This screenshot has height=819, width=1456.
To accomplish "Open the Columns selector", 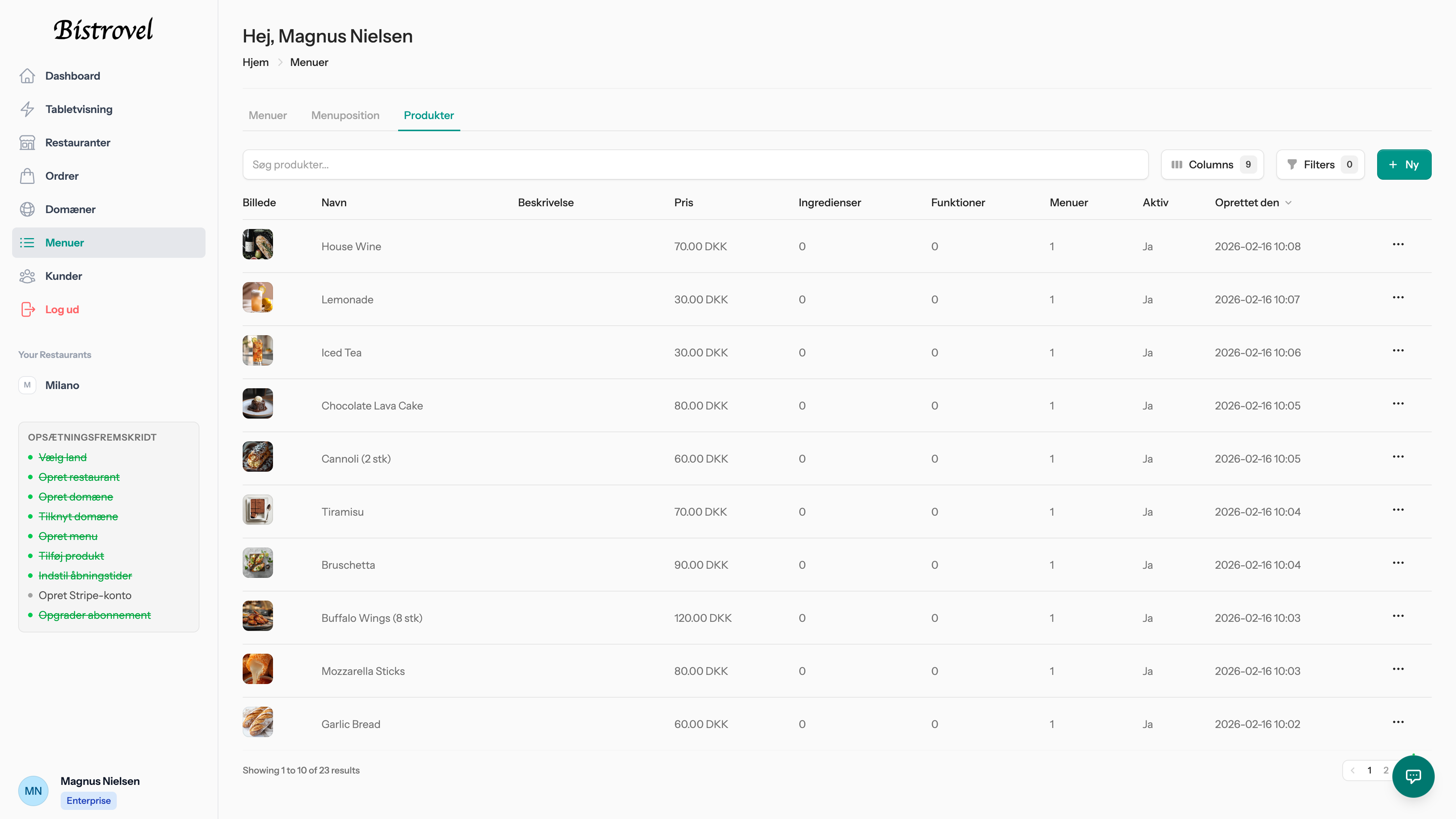I will click(1212, 165).
